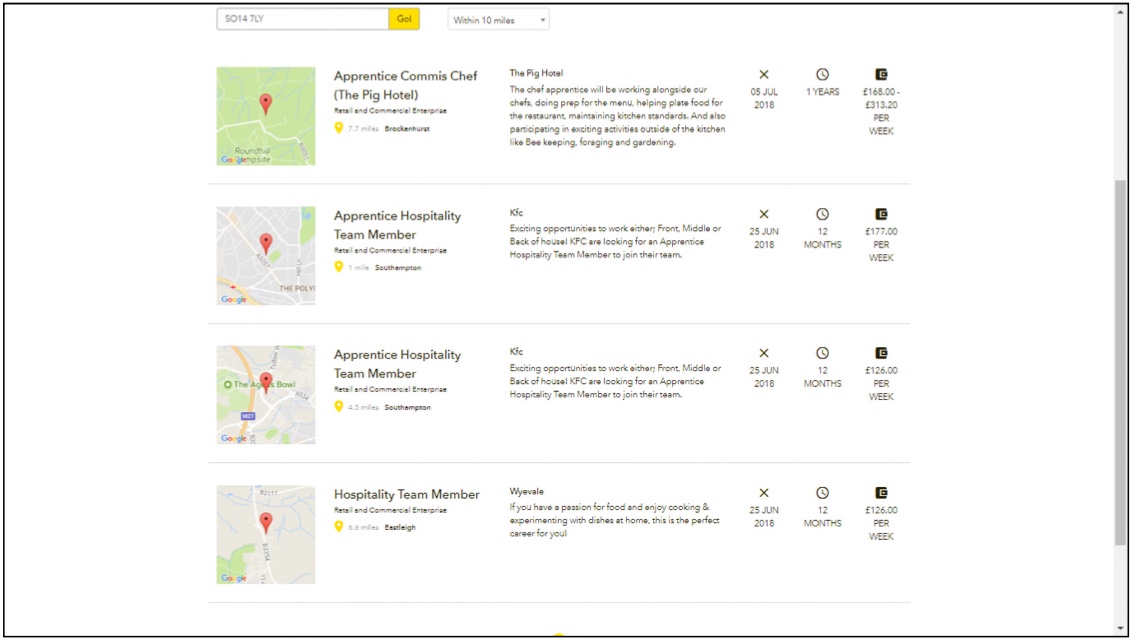
Task: Open Apprentice Commis Chef (The Pig Hotel) listing
Action: click(x=405, y=85)
